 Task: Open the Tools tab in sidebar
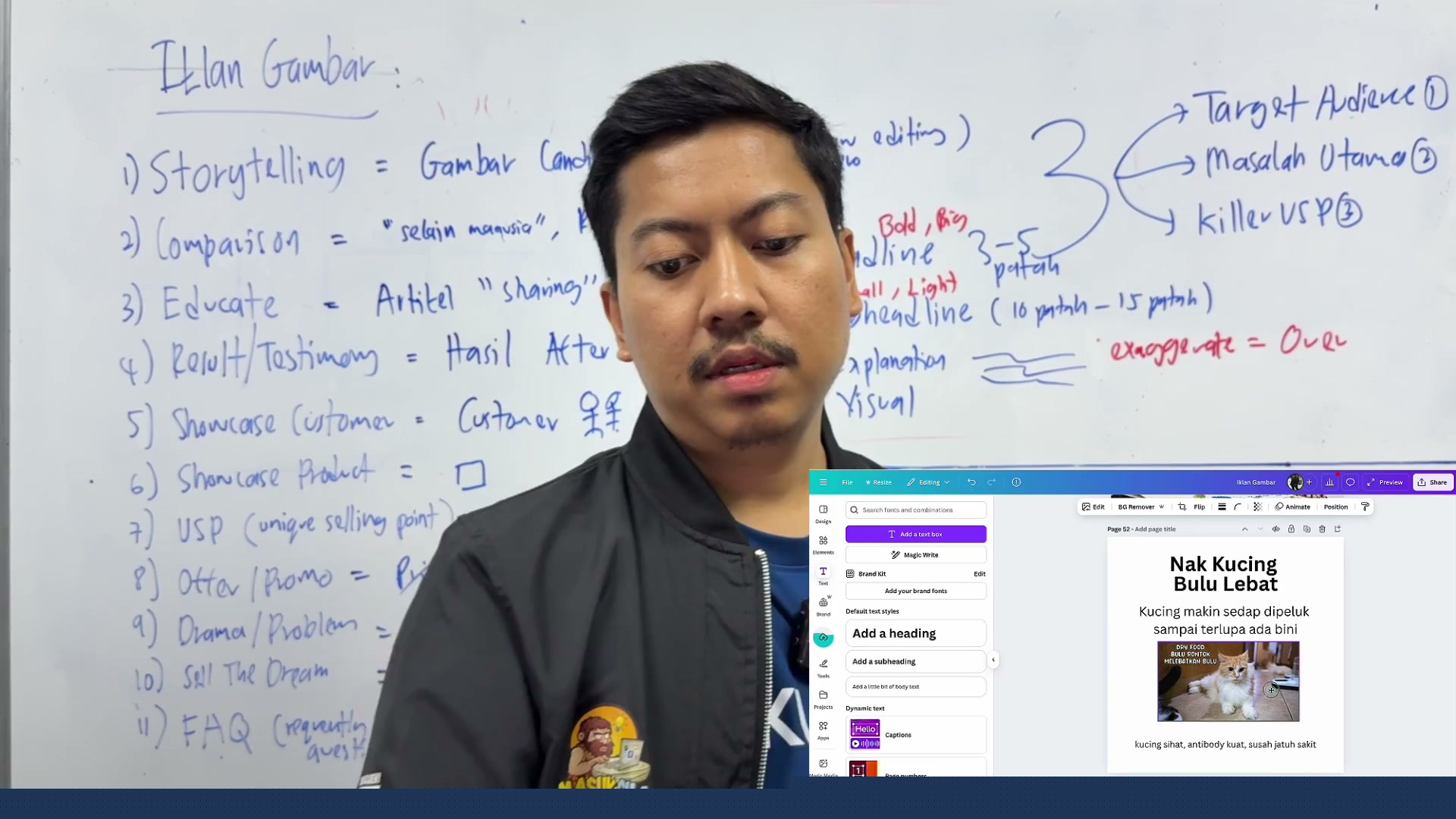(x=824, y=668)
